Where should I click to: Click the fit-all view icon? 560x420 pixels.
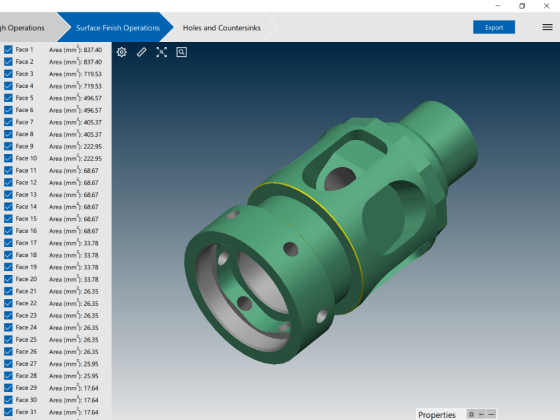click(x=161, y=52)
